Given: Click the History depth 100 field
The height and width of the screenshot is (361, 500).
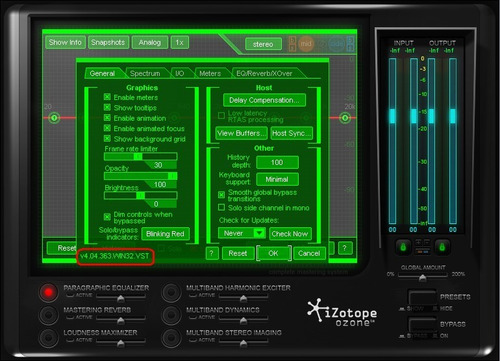Looking at the screenshot, I should pos(277,162).
